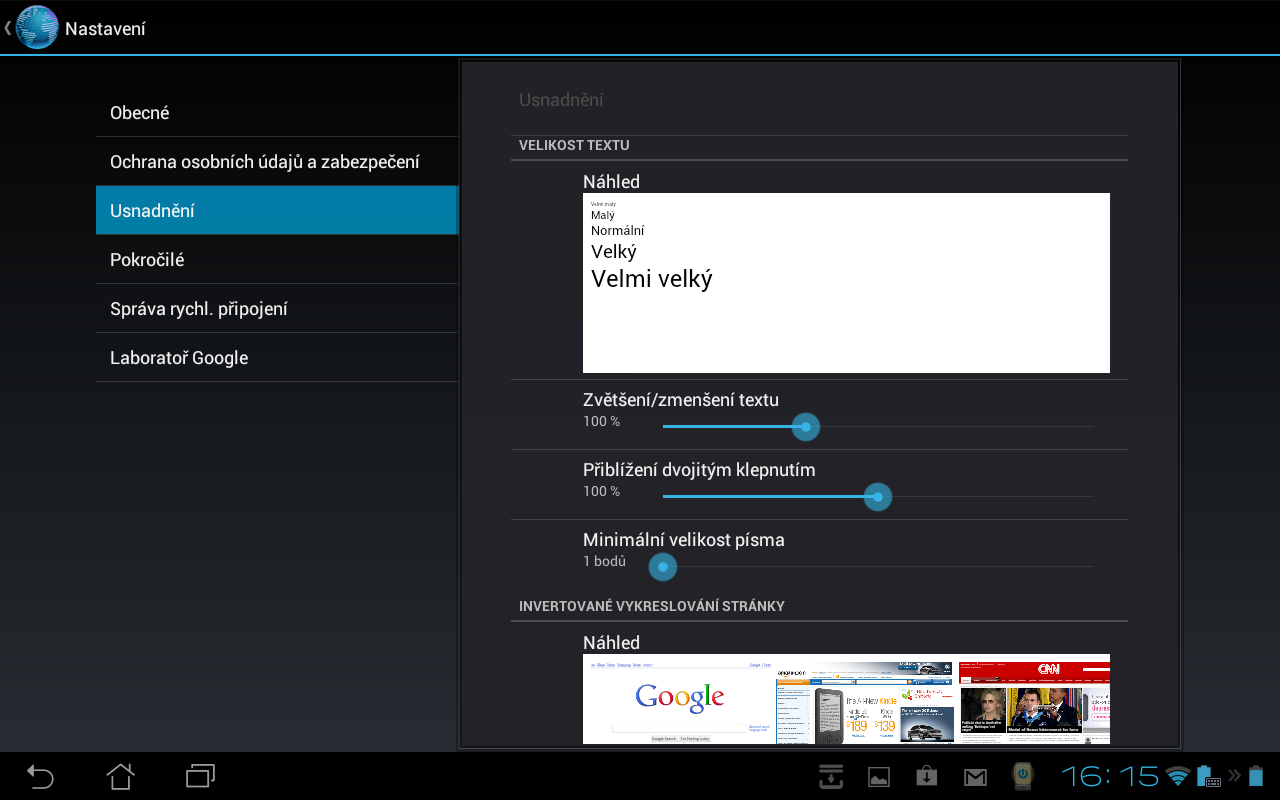Tap the Home icon in the navigation bar
Image resolution: width=1280 pixels, height=800 pixels.
(x=119, y=776)
